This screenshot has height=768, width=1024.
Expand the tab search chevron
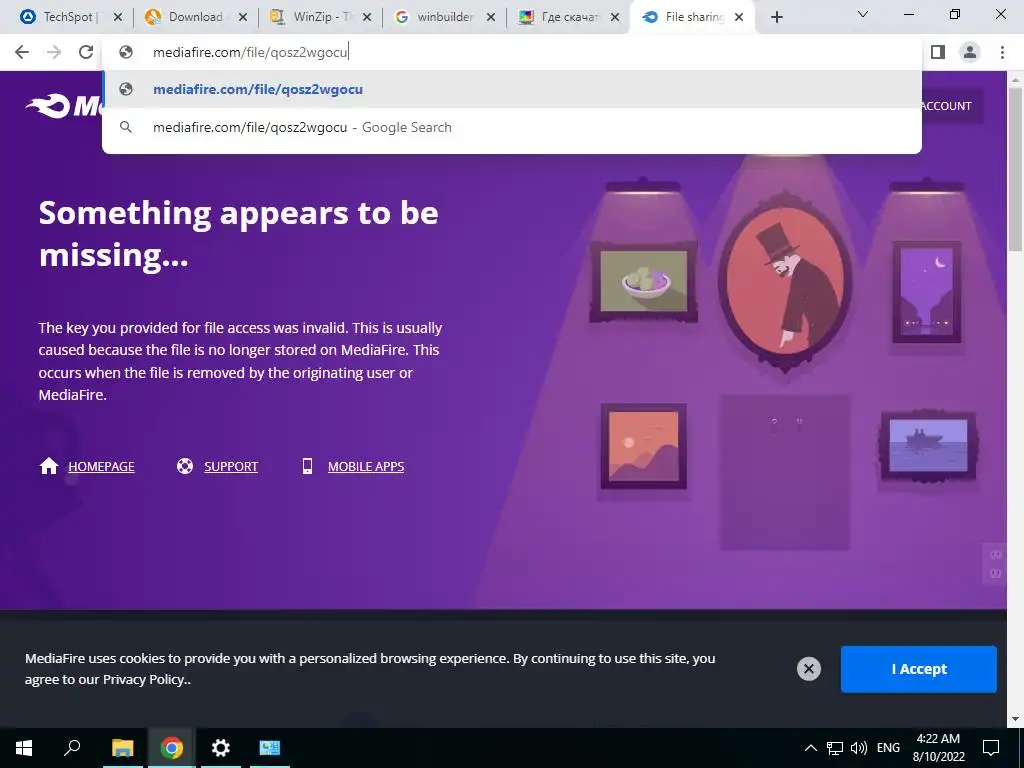tap(863, 14)
